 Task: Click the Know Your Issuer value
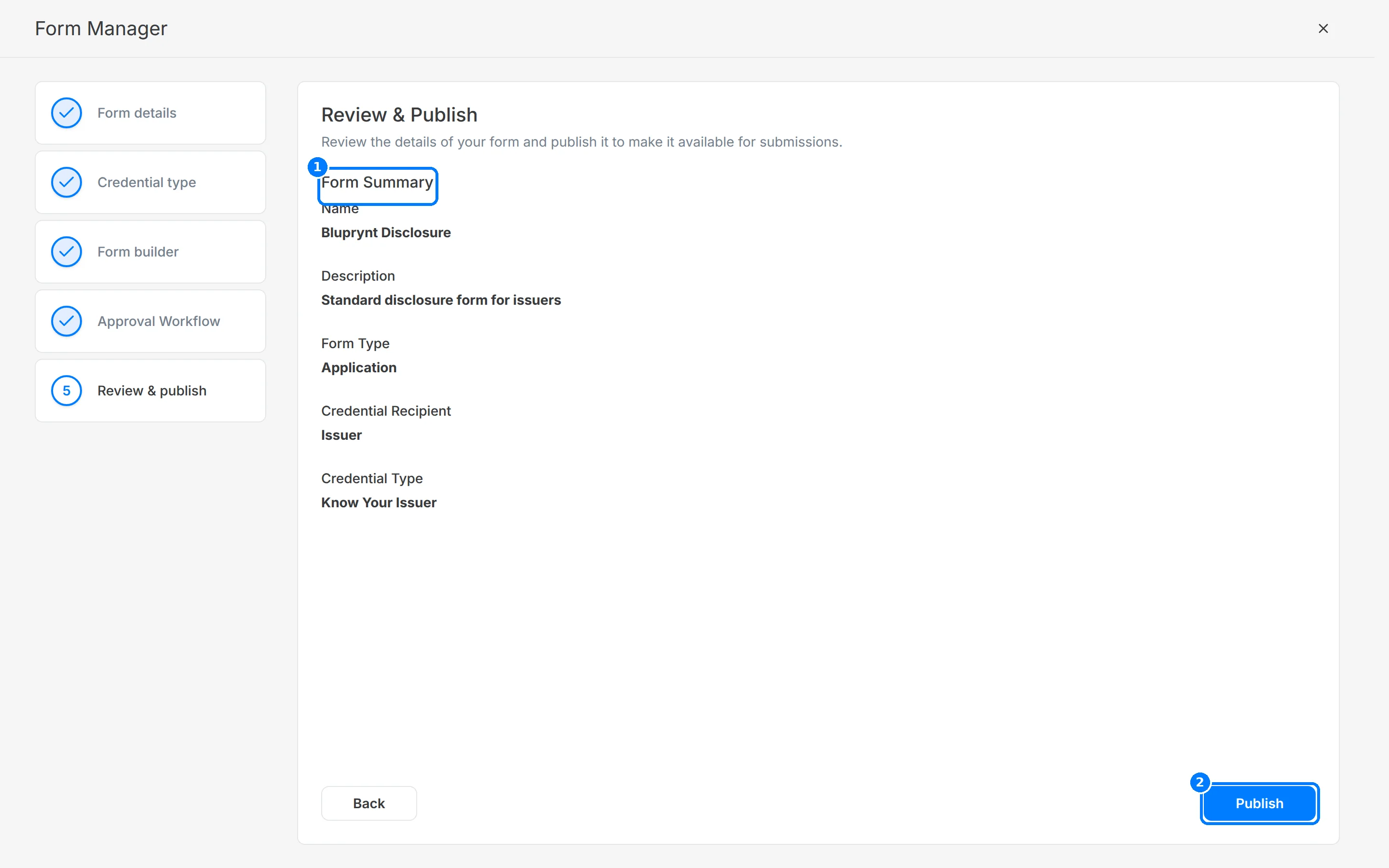pos(378,502)
